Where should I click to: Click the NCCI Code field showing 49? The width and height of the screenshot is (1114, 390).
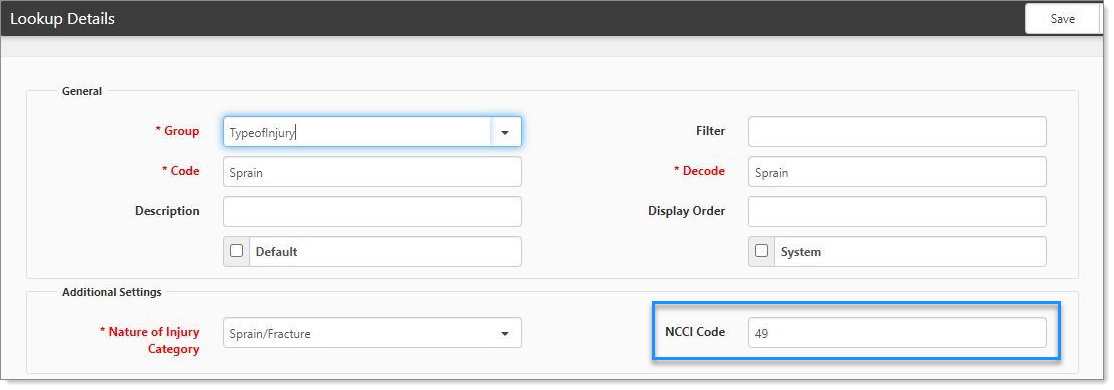coord(897,332)
